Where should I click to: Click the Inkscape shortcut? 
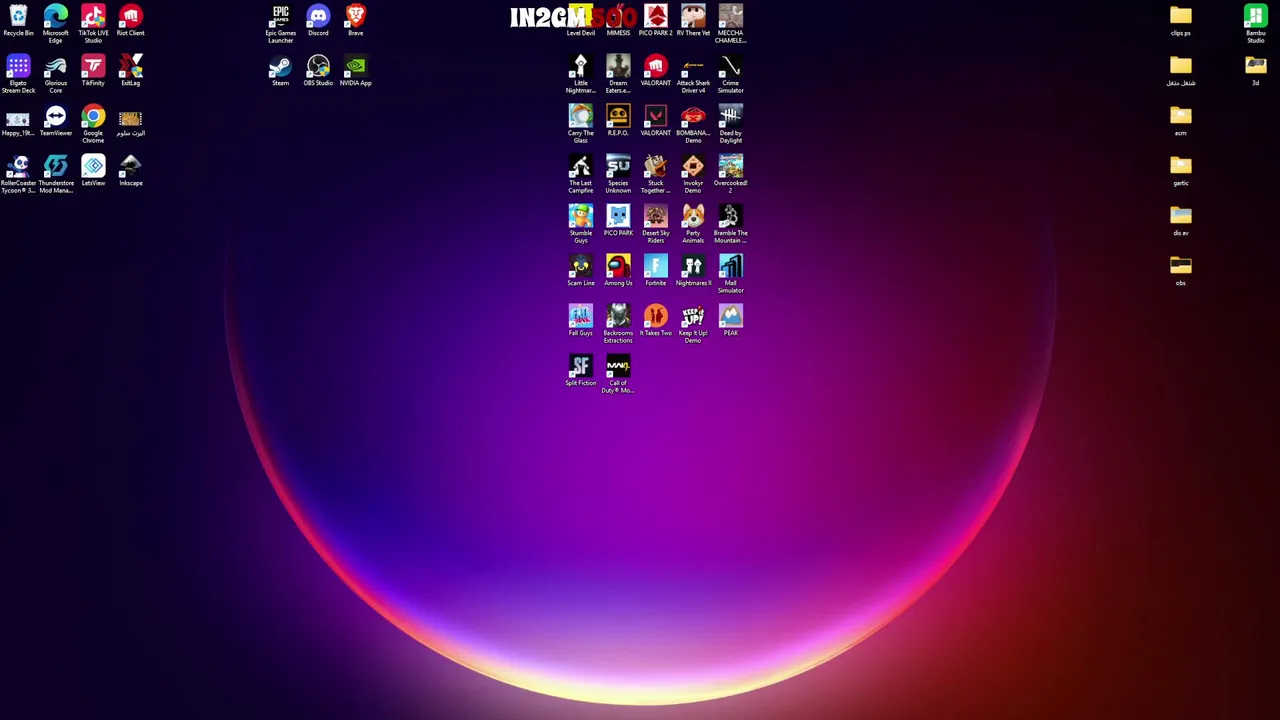point(131,166)
